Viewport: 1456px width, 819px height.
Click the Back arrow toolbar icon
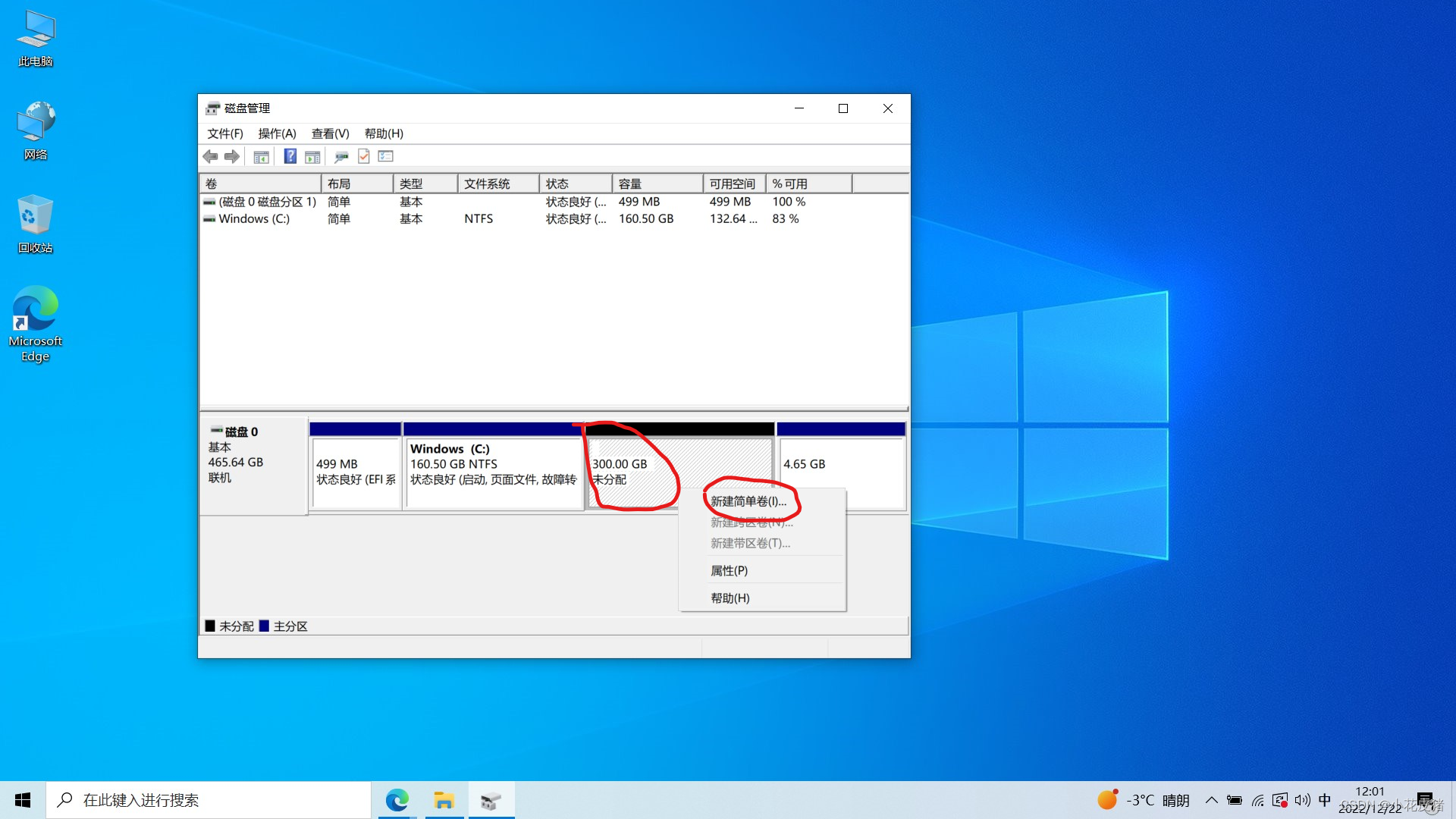pyautogui.click(x=210, y=156)
